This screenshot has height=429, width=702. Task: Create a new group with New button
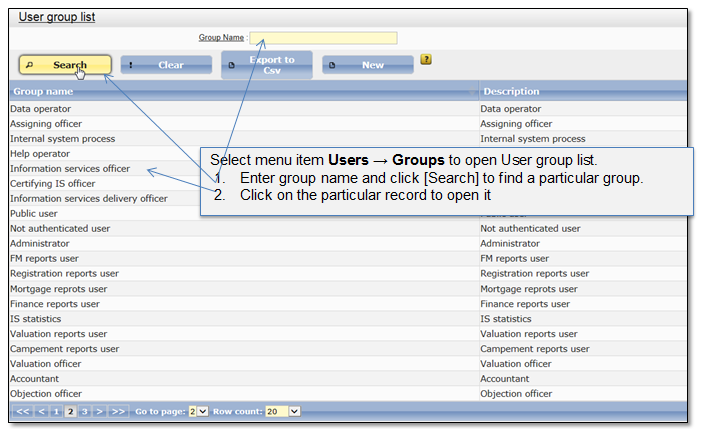click(367, 65)
